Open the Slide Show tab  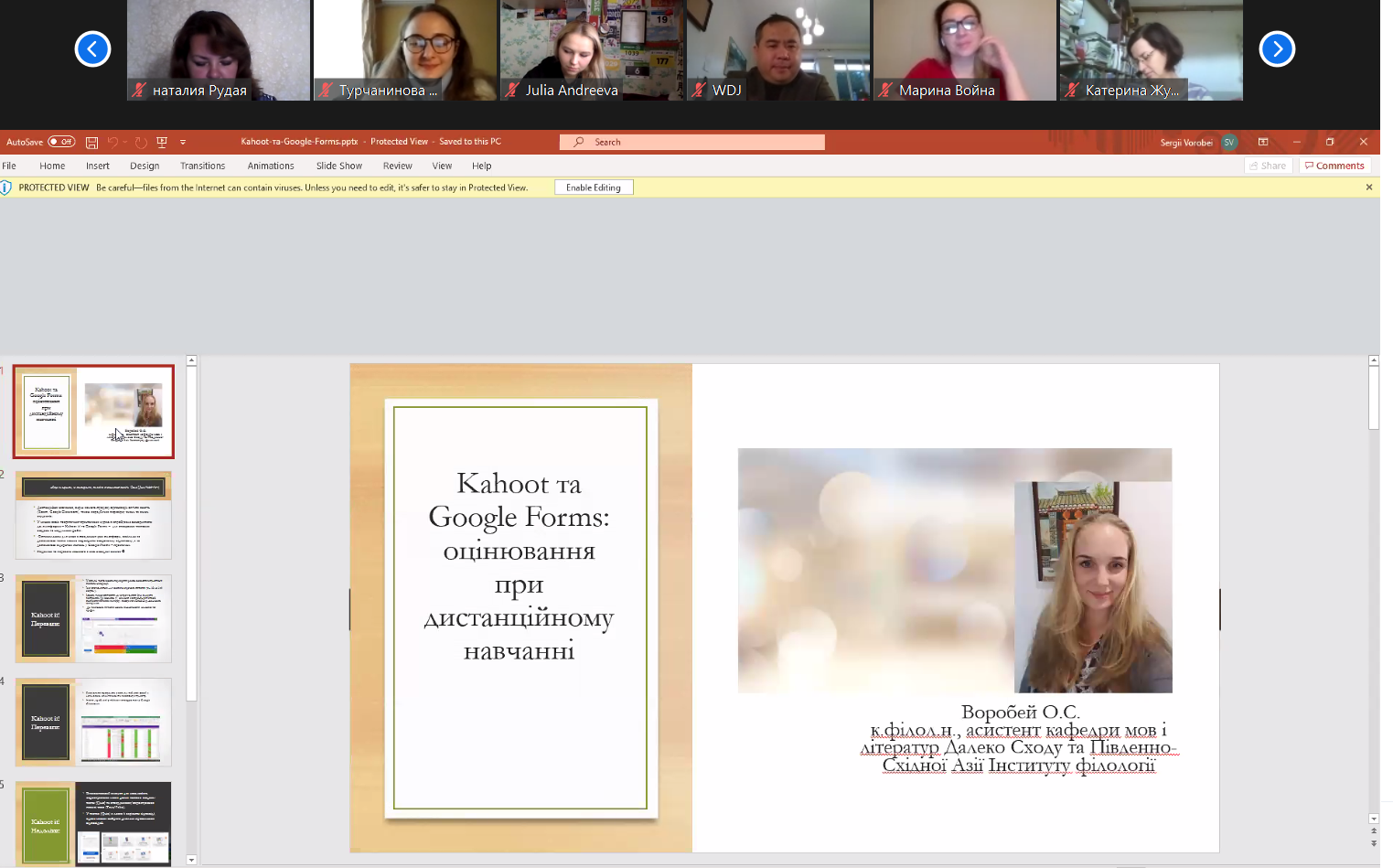[x=338, y=166]
